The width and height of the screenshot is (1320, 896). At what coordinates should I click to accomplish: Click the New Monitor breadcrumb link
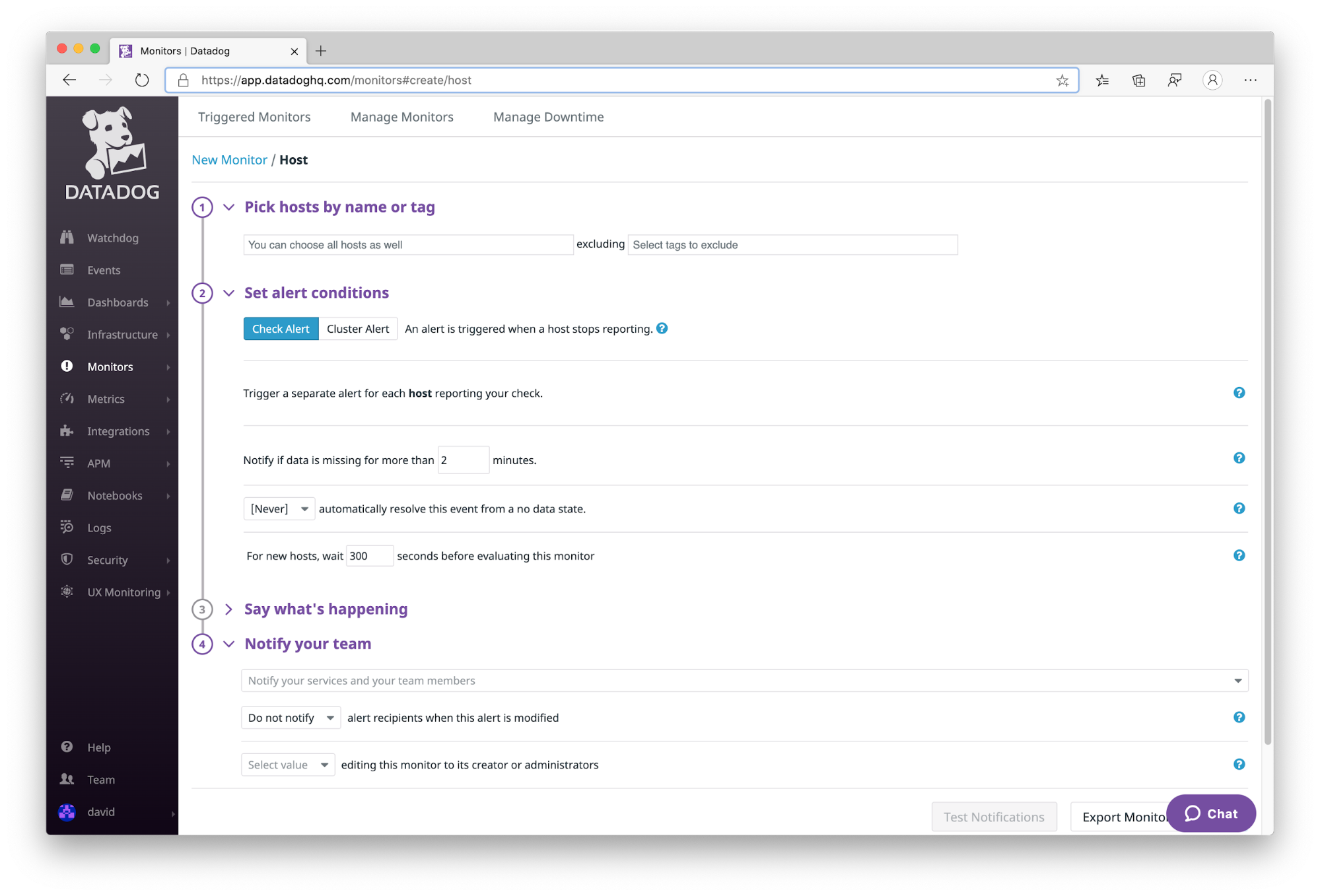pyautogui.click(x=228, y=159)
